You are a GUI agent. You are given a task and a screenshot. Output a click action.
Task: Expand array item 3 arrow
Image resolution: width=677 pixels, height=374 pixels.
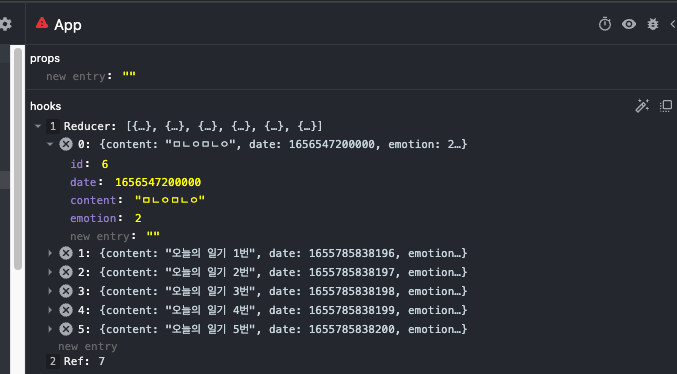(x=50, y=291)
